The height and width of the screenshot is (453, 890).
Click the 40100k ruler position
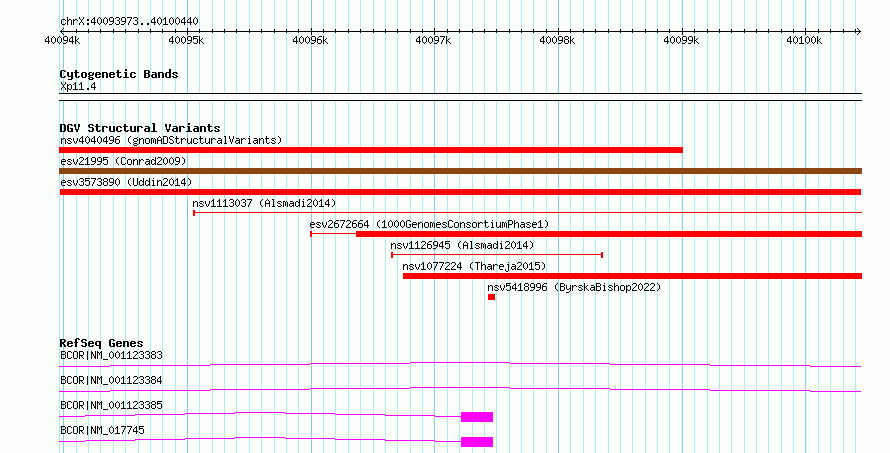[x=804, y=40]
